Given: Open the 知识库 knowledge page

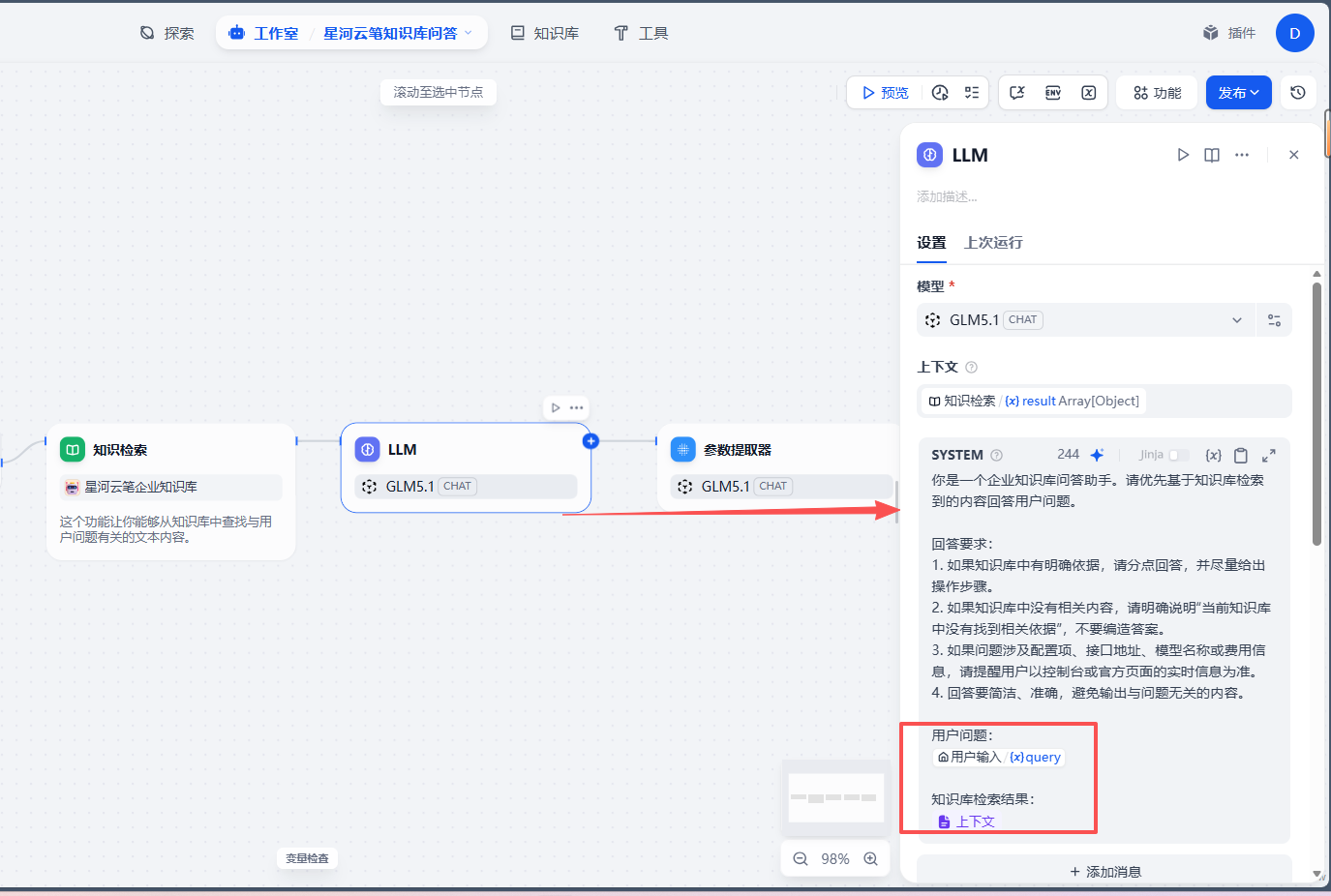Looking at the screenshot, I should pos(544,33).
